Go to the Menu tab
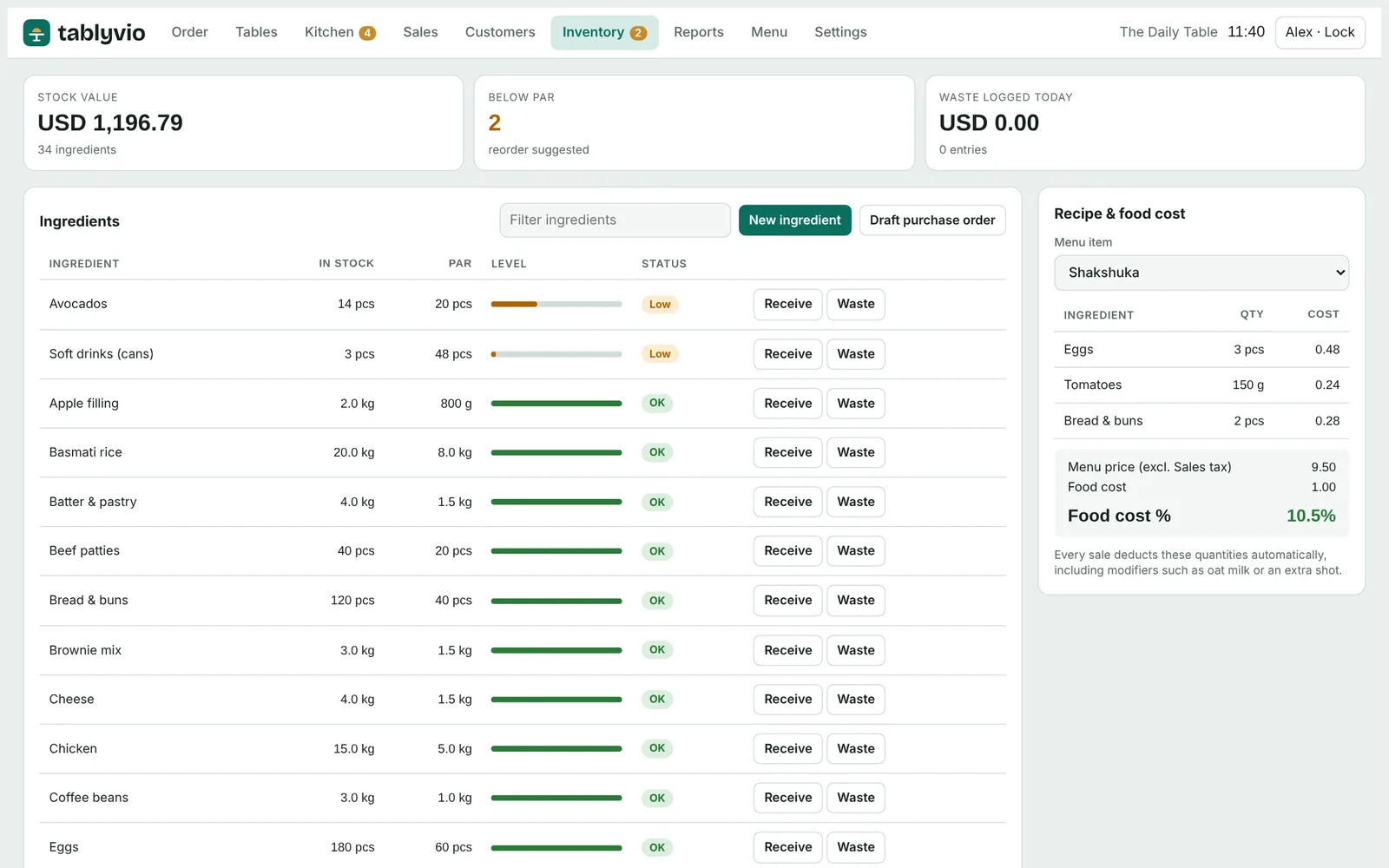Screen dimensions: 1389x868 coord(768,32)
